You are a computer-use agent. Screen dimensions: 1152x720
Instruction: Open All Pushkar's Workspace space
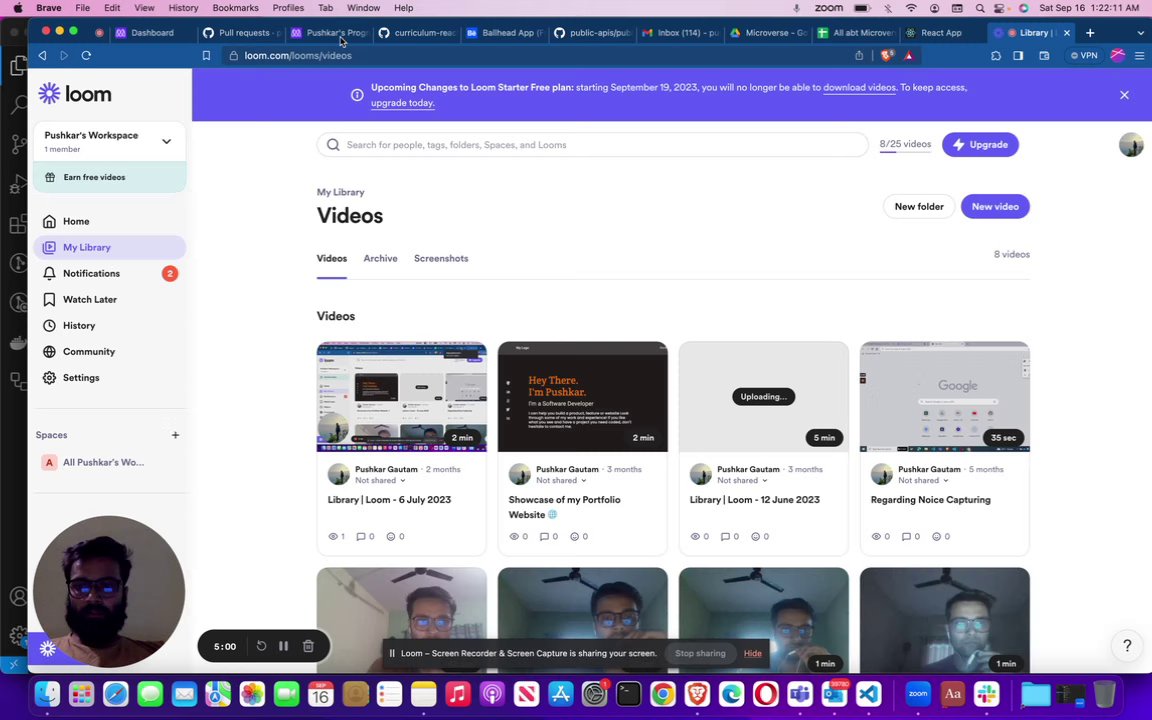click(x=109, y=462)
